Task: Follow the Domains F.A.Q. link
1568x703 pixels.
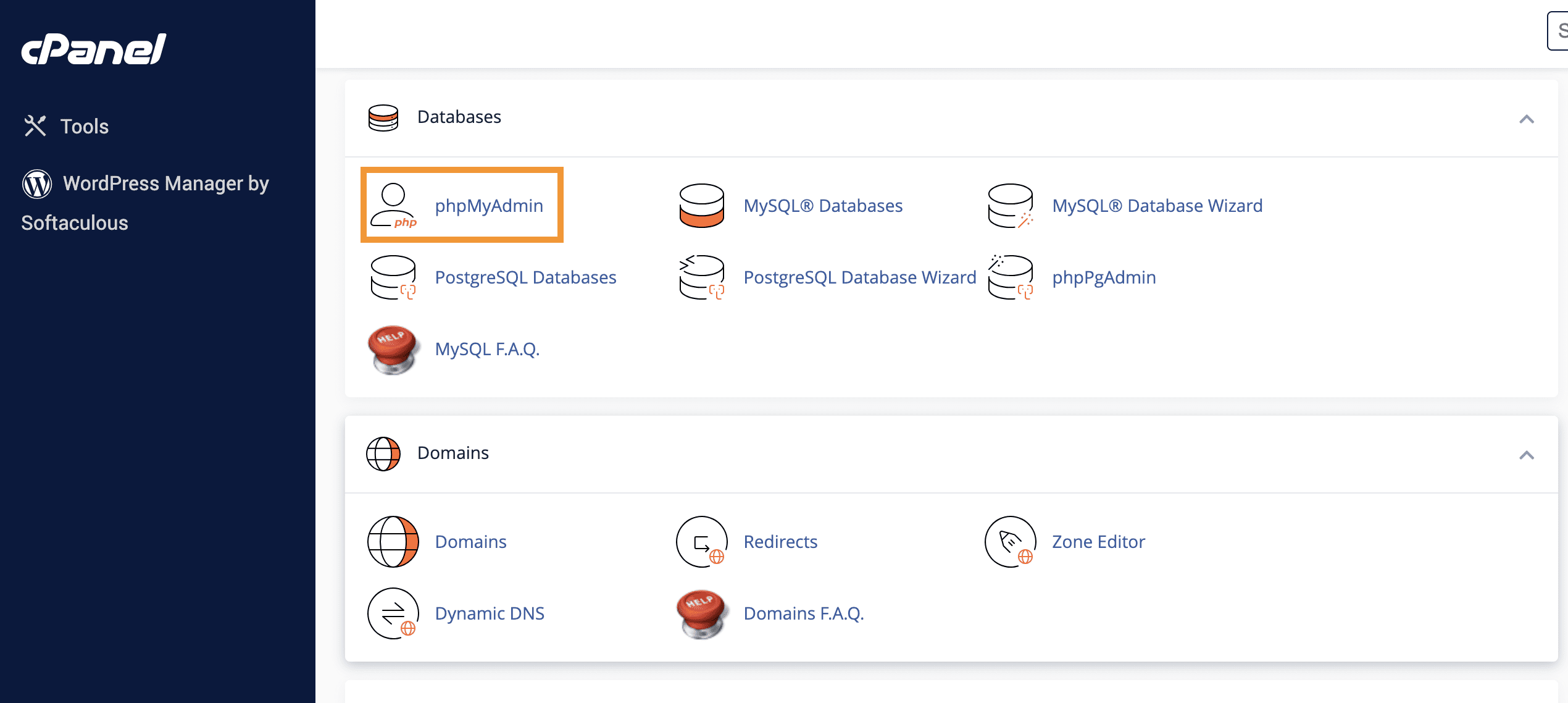Action: (x=803, y=613)
